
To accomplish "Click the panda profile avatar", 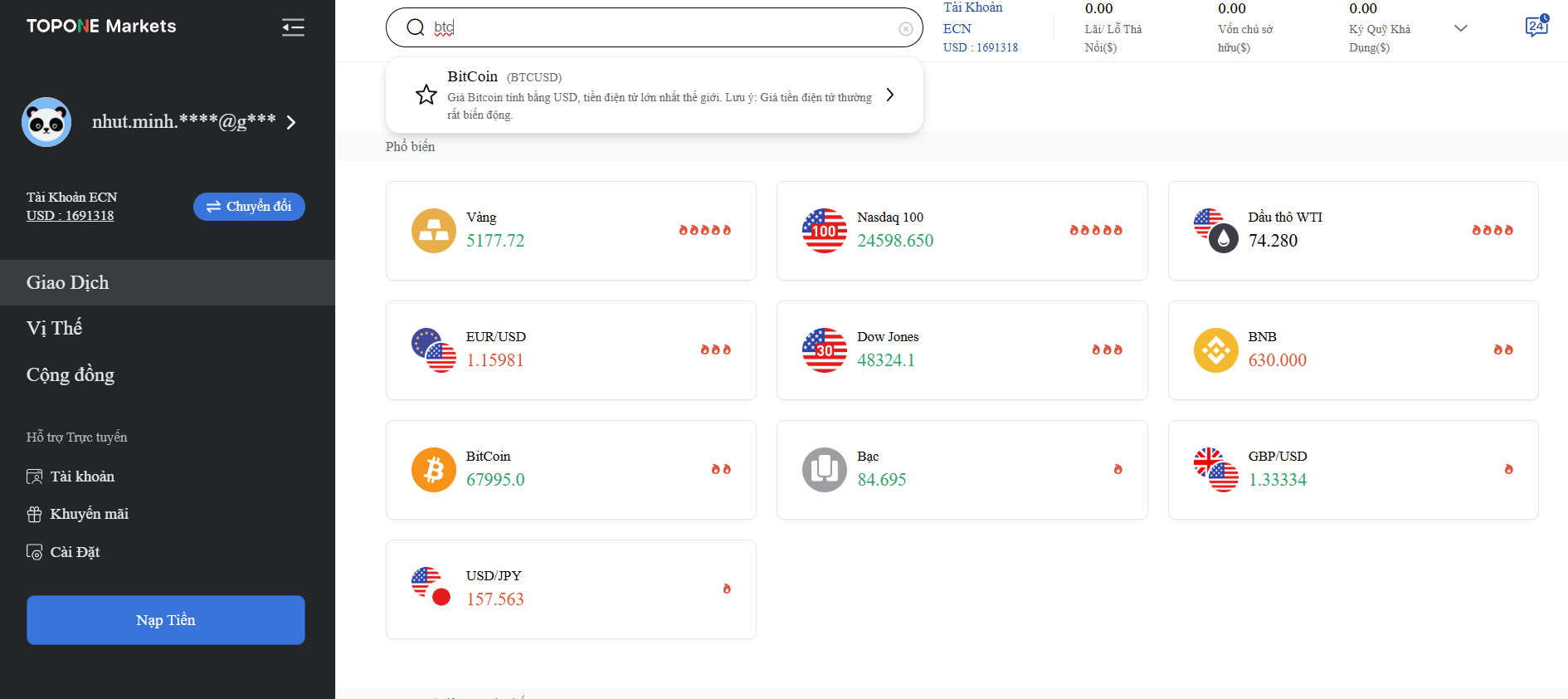I will pos(46,122).
